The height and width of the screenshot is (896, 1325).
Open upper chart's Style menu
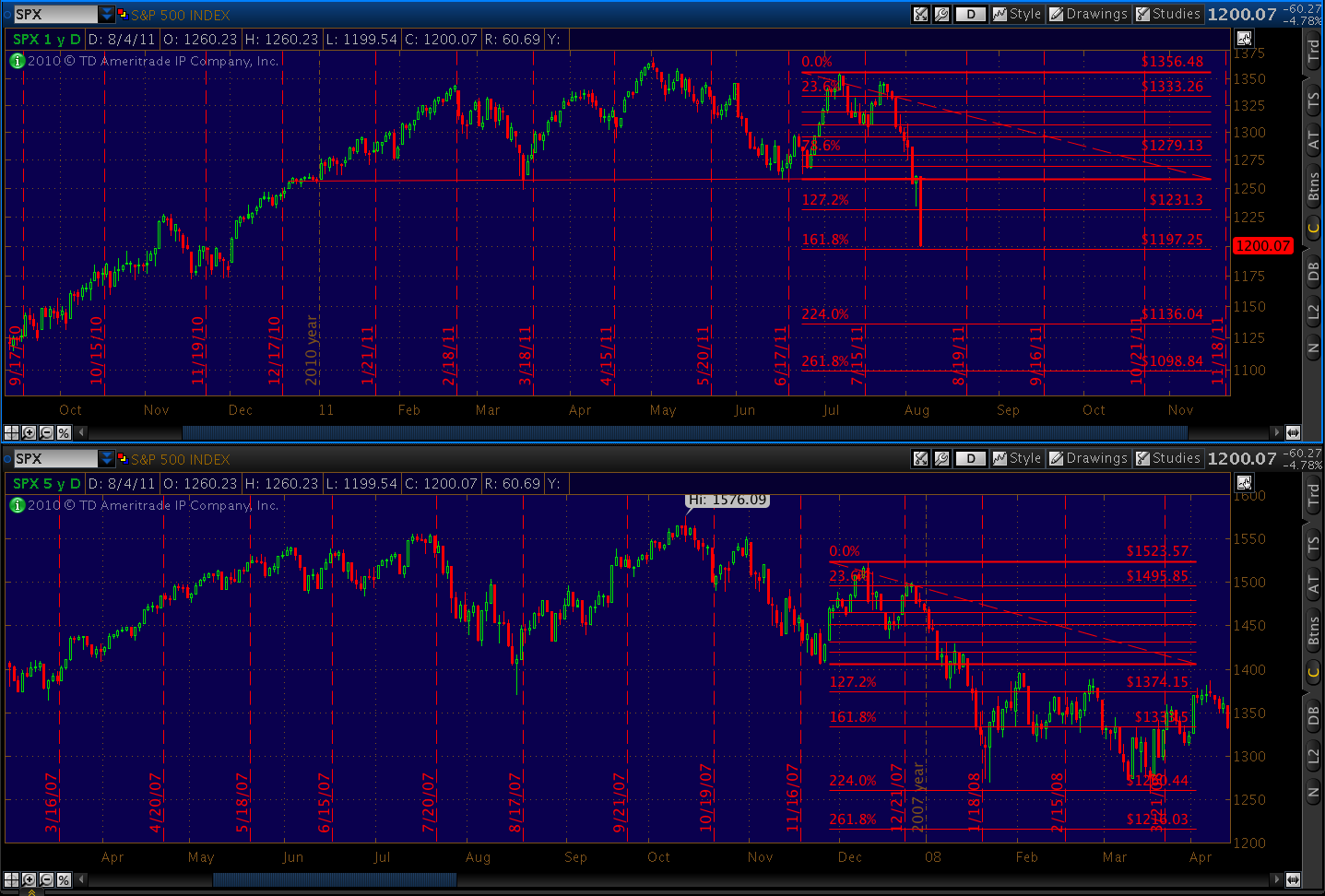[x=1017, y=14]
